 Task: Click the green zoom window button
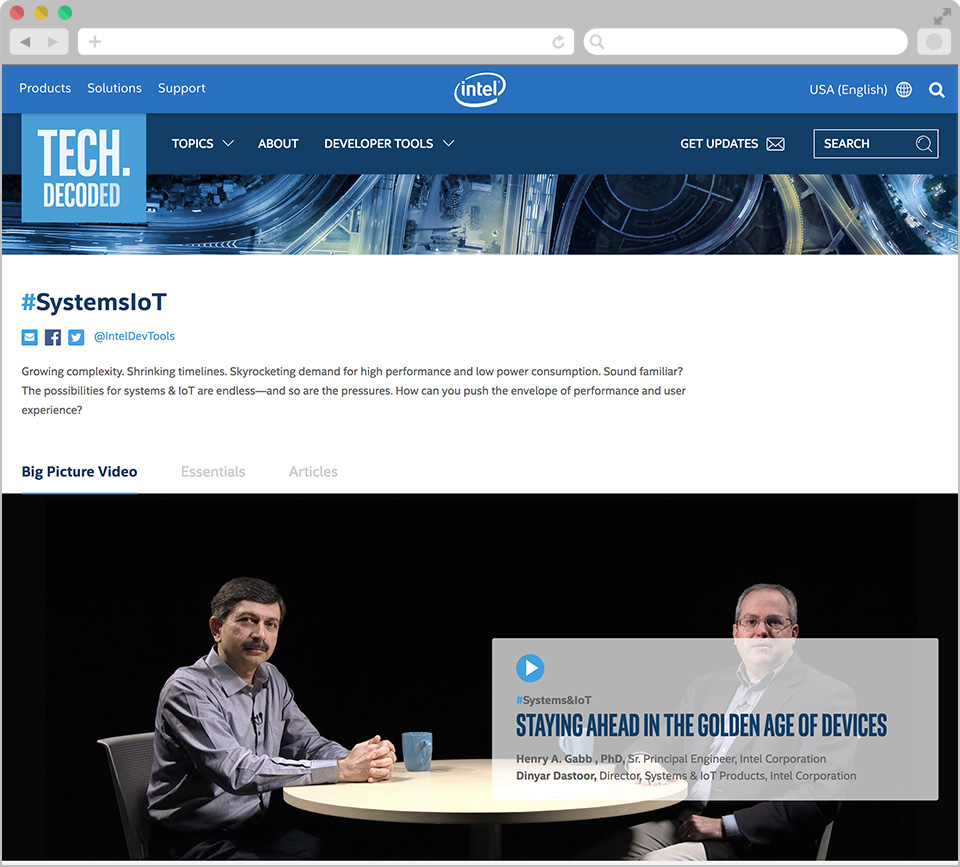coord(64,12)
